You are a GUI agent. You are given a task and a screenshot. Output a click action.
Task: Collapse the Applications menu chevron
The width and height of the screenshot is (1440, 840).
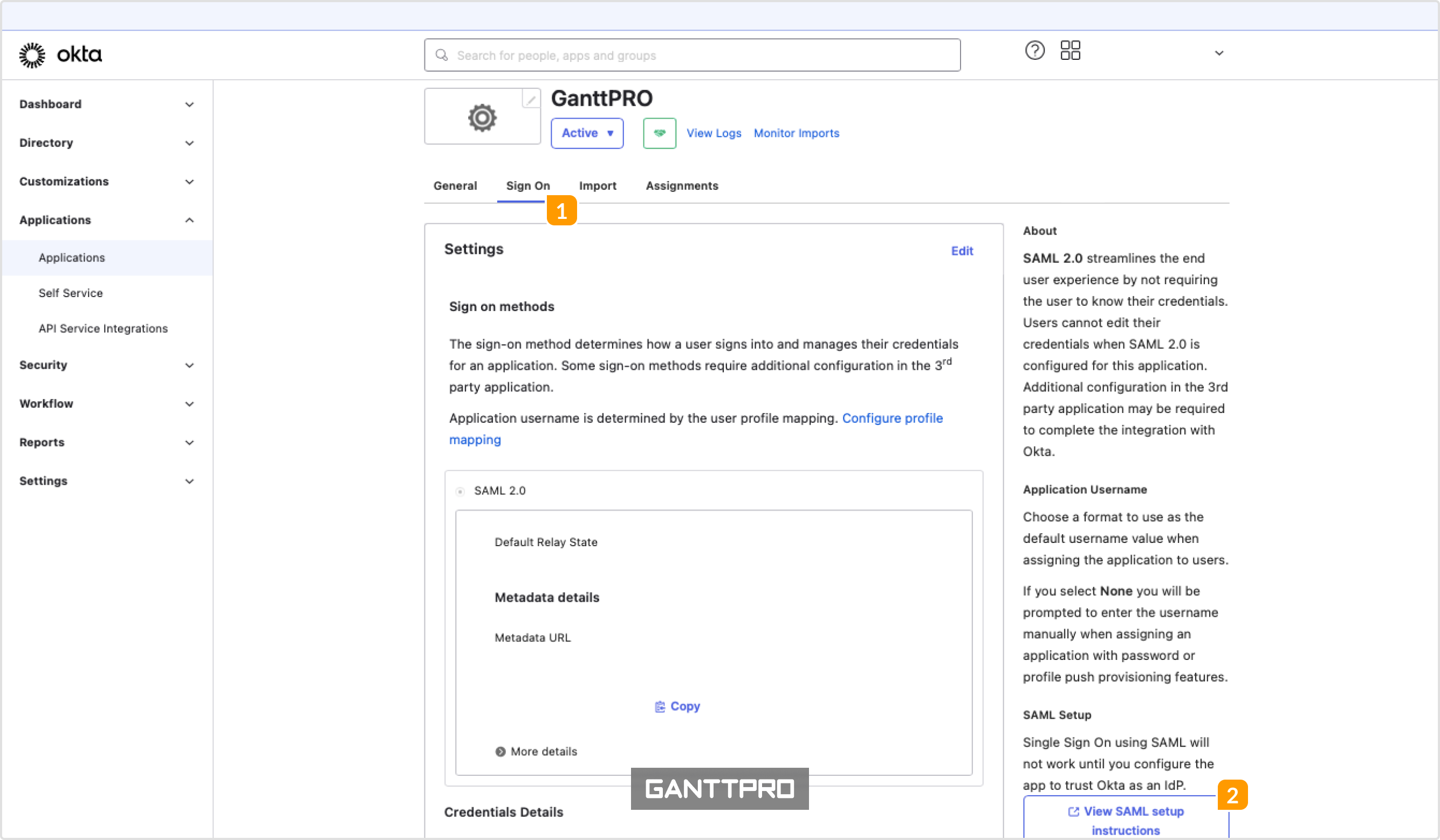[x=189, y=221]
